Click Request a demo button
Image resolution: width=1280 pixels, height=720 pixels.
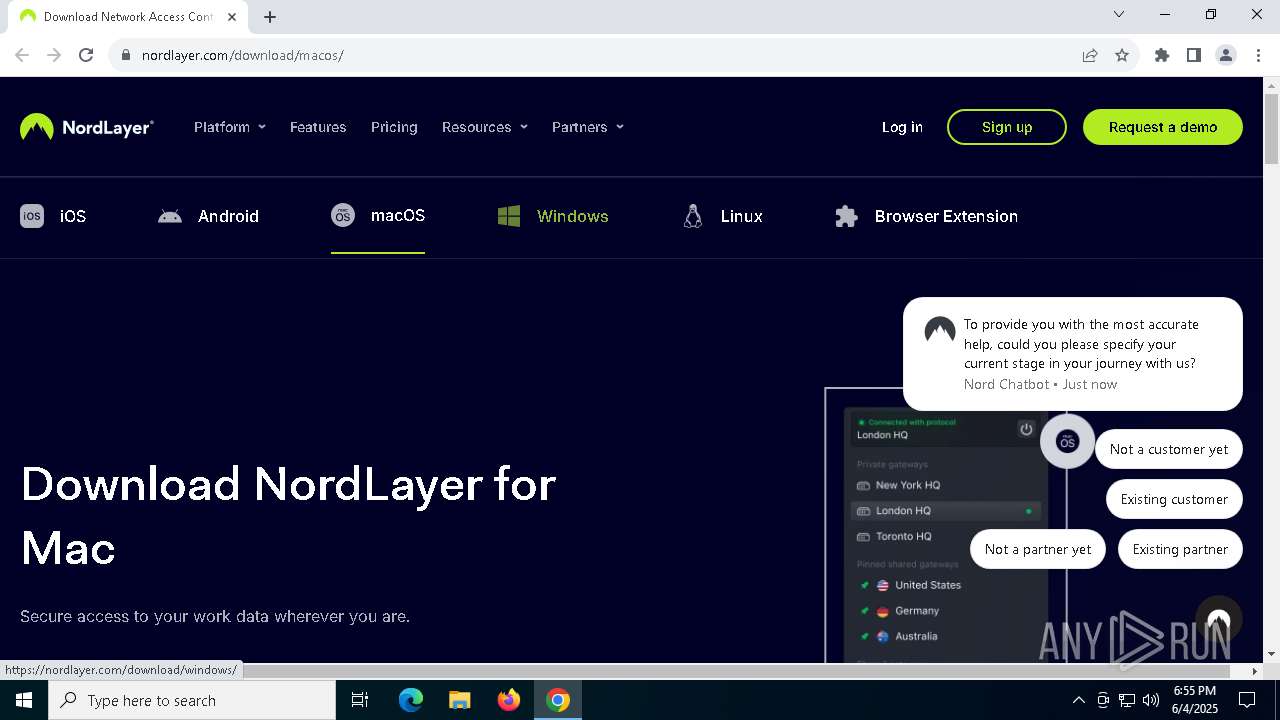(x=1163, y=127)
